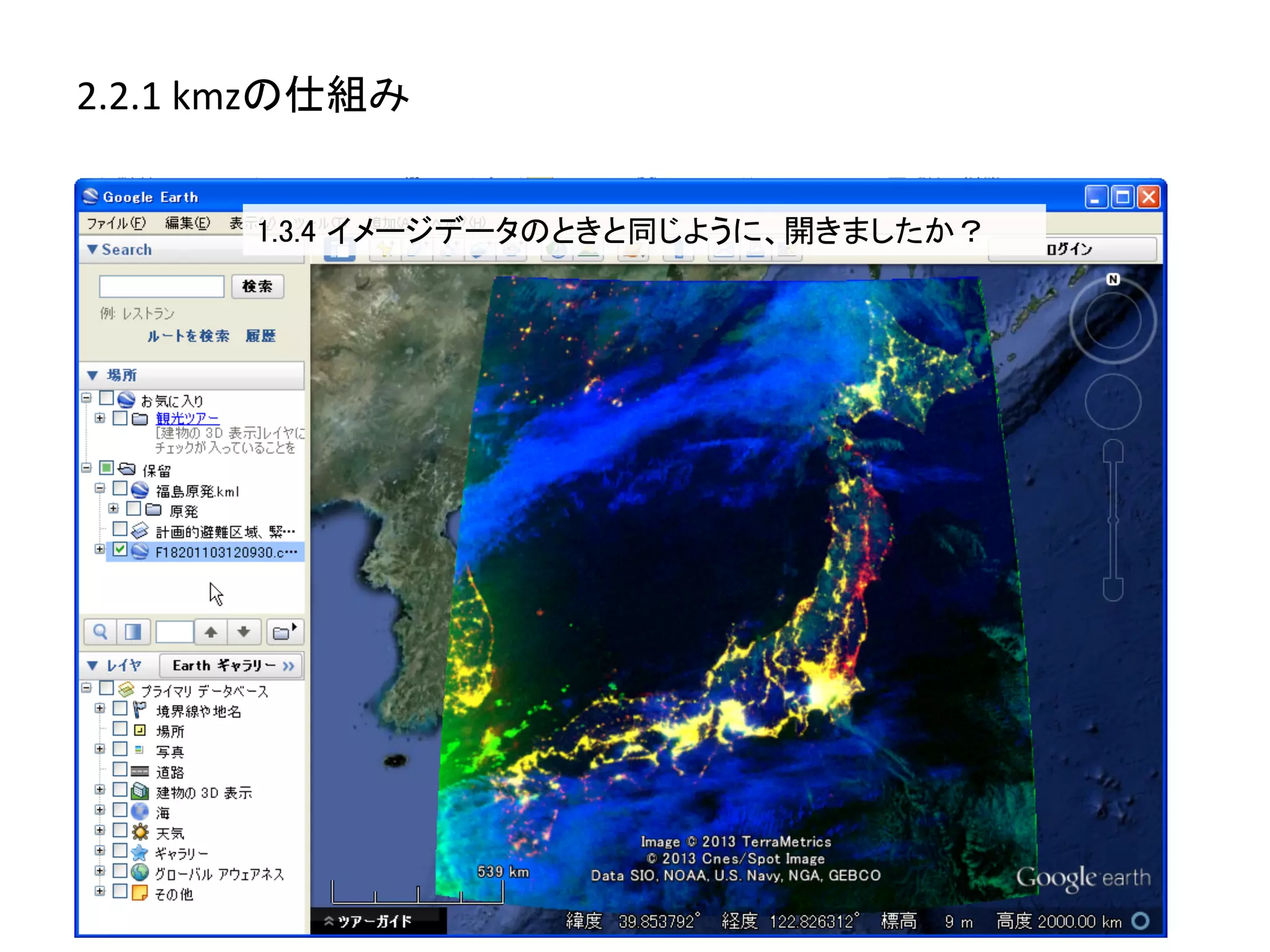Open the 観光ツアー link in Places
This screenshot has height=952, width=1270.
click(x=187, y=418)
